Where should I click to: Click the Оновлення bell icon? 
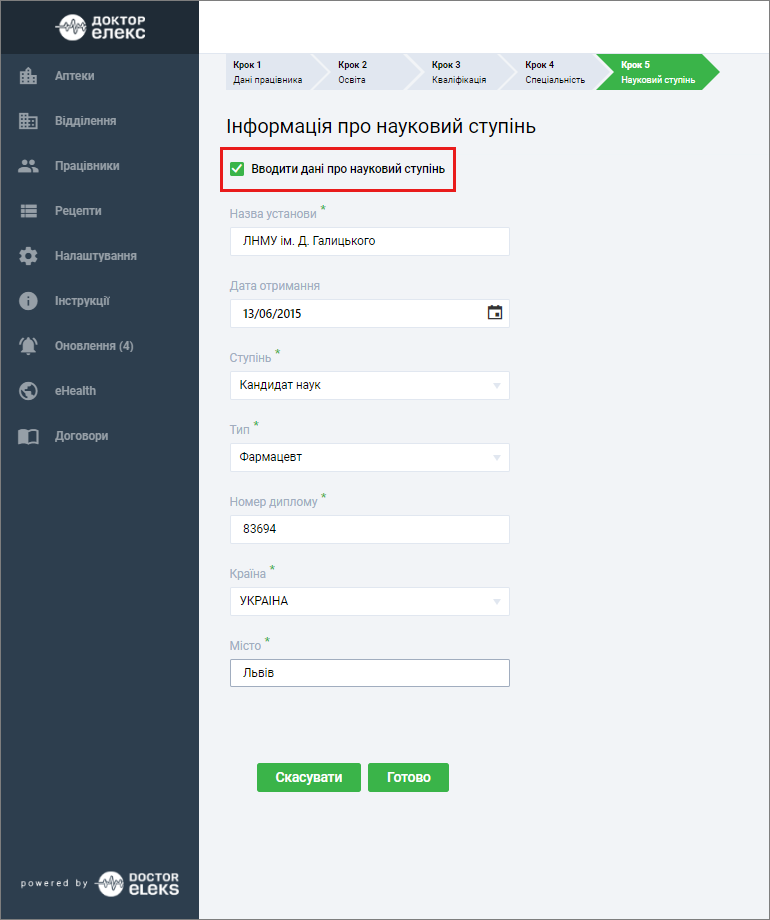(28, 346)
